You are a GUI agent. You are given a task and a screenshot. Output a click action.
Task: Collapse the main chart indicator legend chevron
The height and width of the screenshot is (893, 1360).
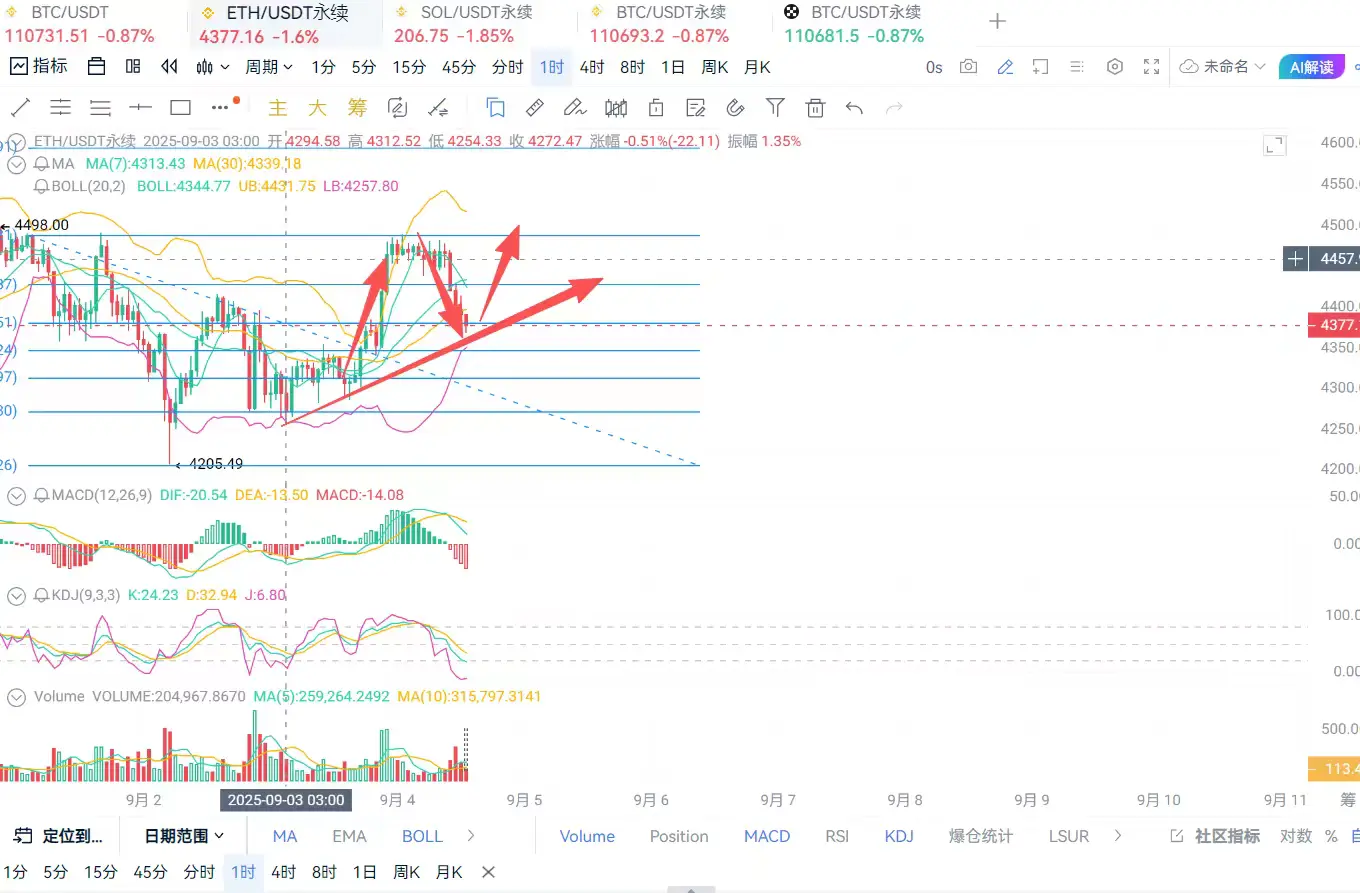16,142
